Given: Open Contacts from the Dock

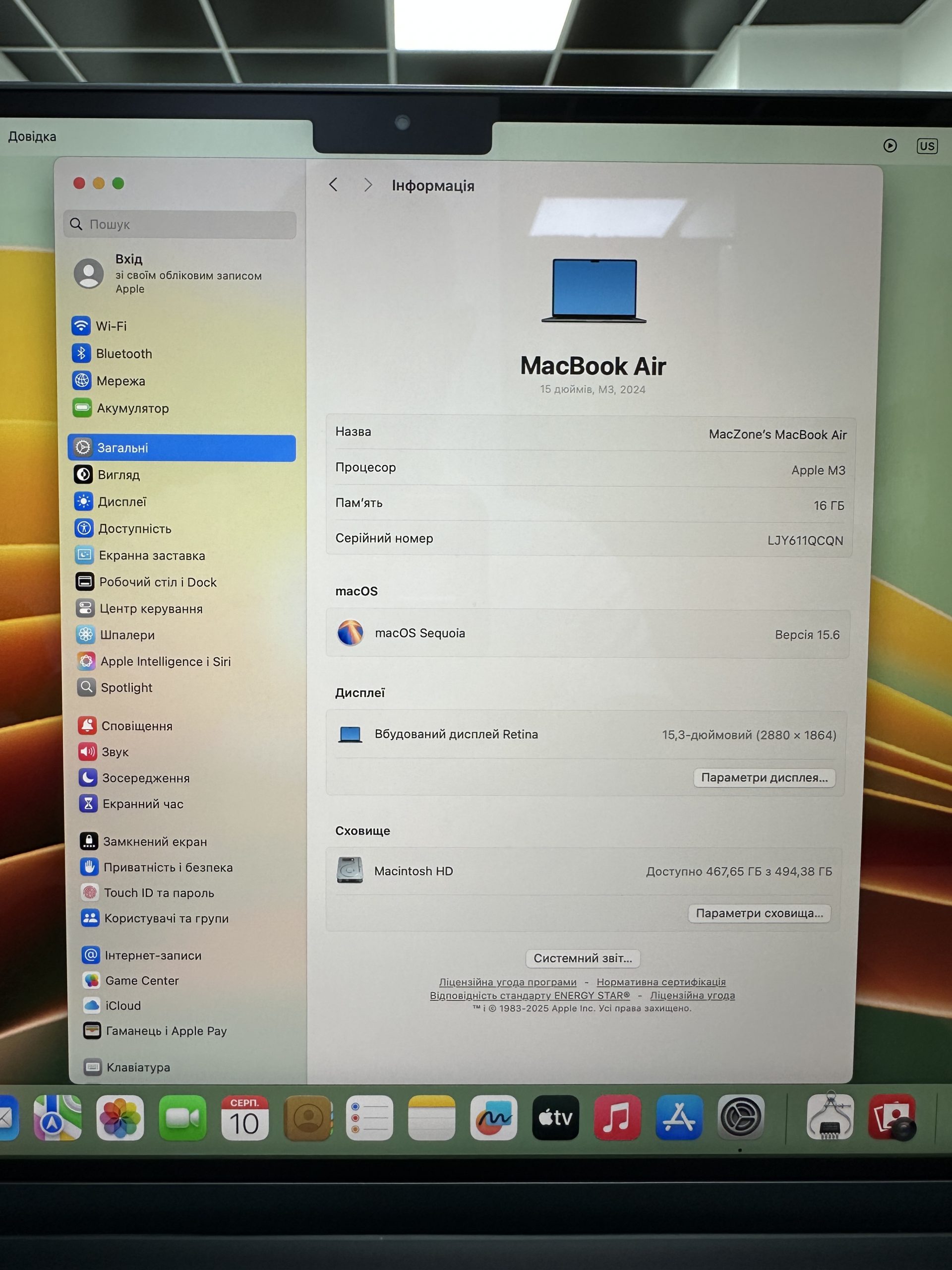Looking at the screenshot, I should (307, 1117).
